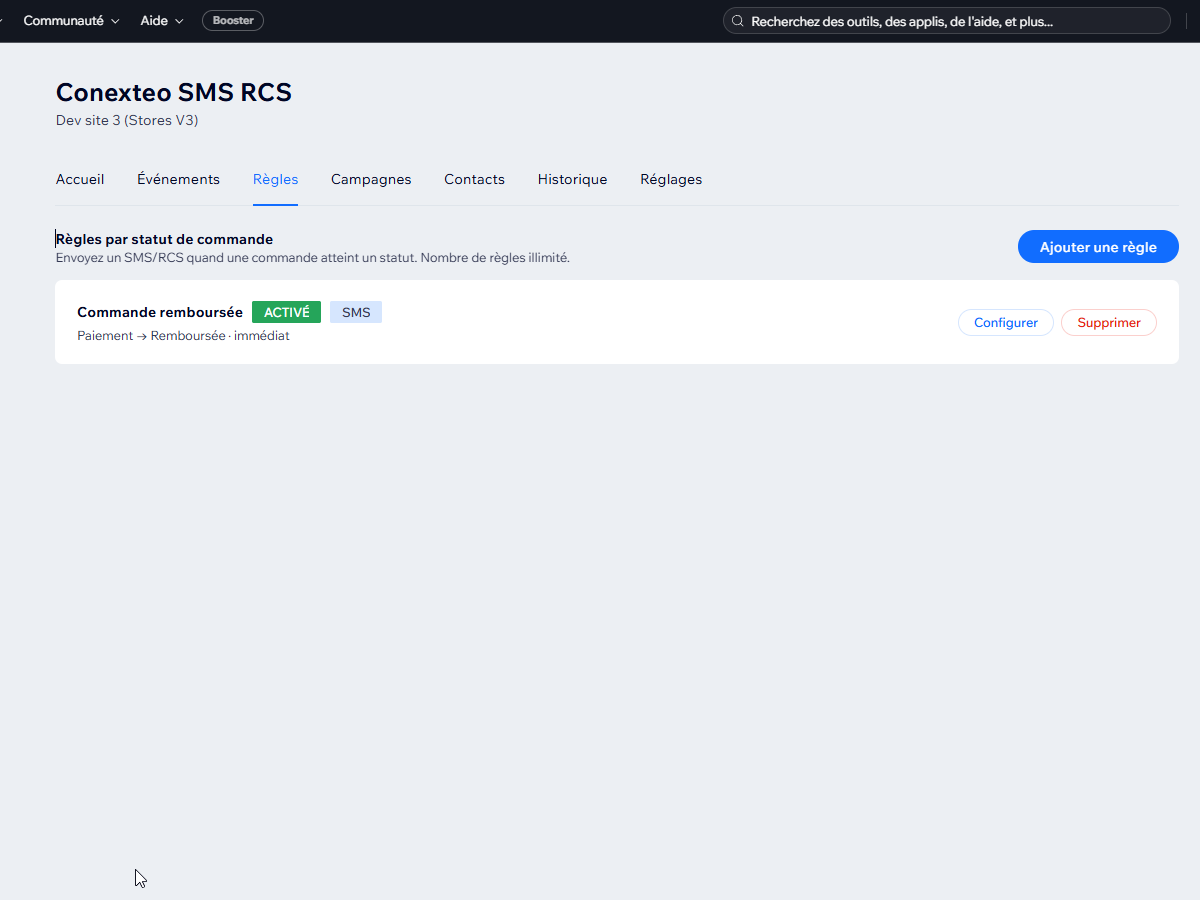1200x900 pixels.
Task: Open the Réglages tab
Action: click(x=671, y=180)
